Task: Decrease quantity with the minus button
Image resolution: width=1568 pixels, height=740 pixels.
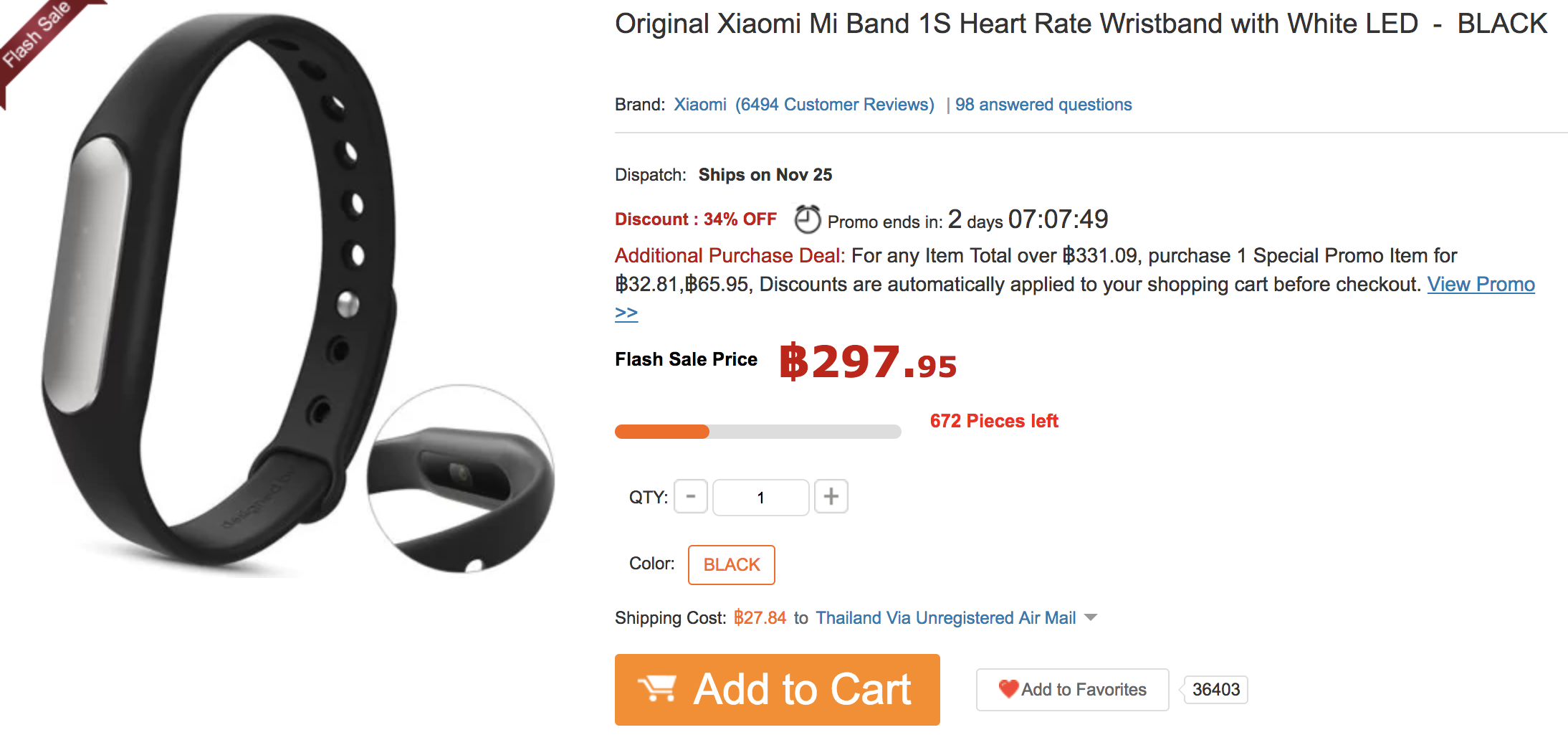Action: 691,497
